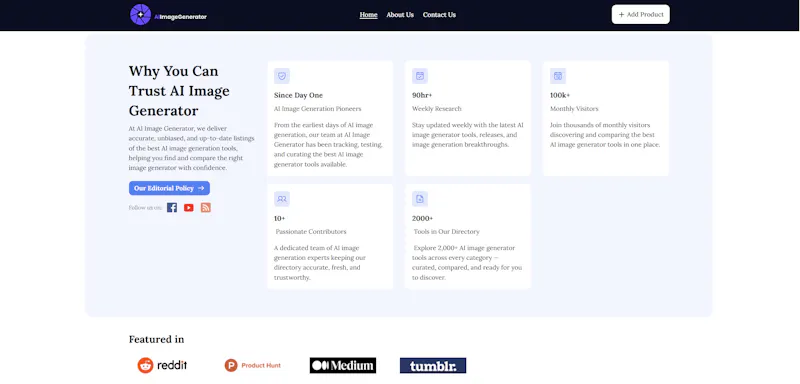
Task: Open the YouTube follow icon
Action: pos(189,208)
